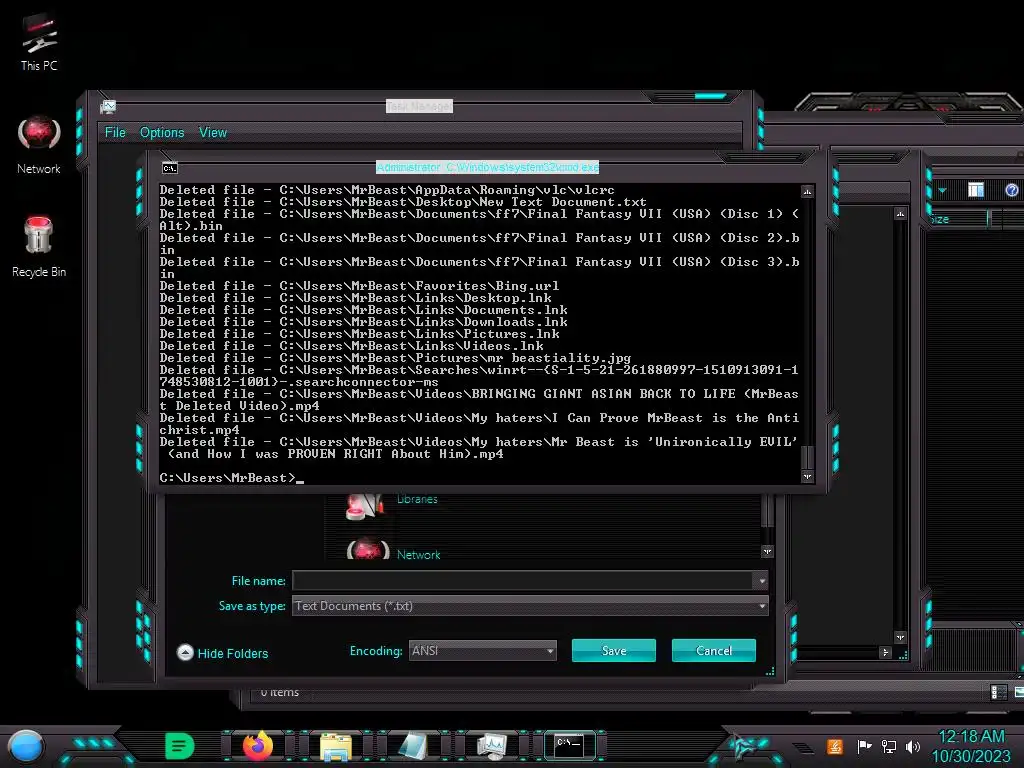The image size is (1024, 768).
Task: Click the cmd.exe Administrator title bar text
Action: pyautogui.click(x=487, y=167)
